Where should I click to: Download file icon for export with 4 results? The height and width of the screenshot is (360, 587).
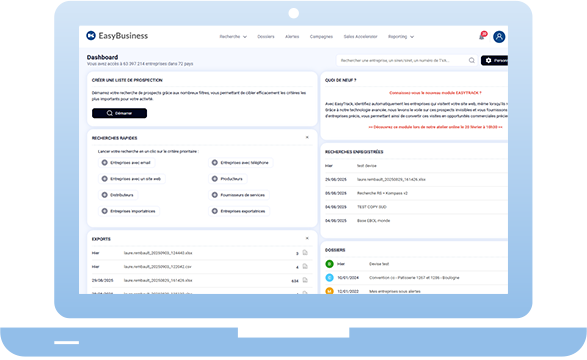point(305,266)
